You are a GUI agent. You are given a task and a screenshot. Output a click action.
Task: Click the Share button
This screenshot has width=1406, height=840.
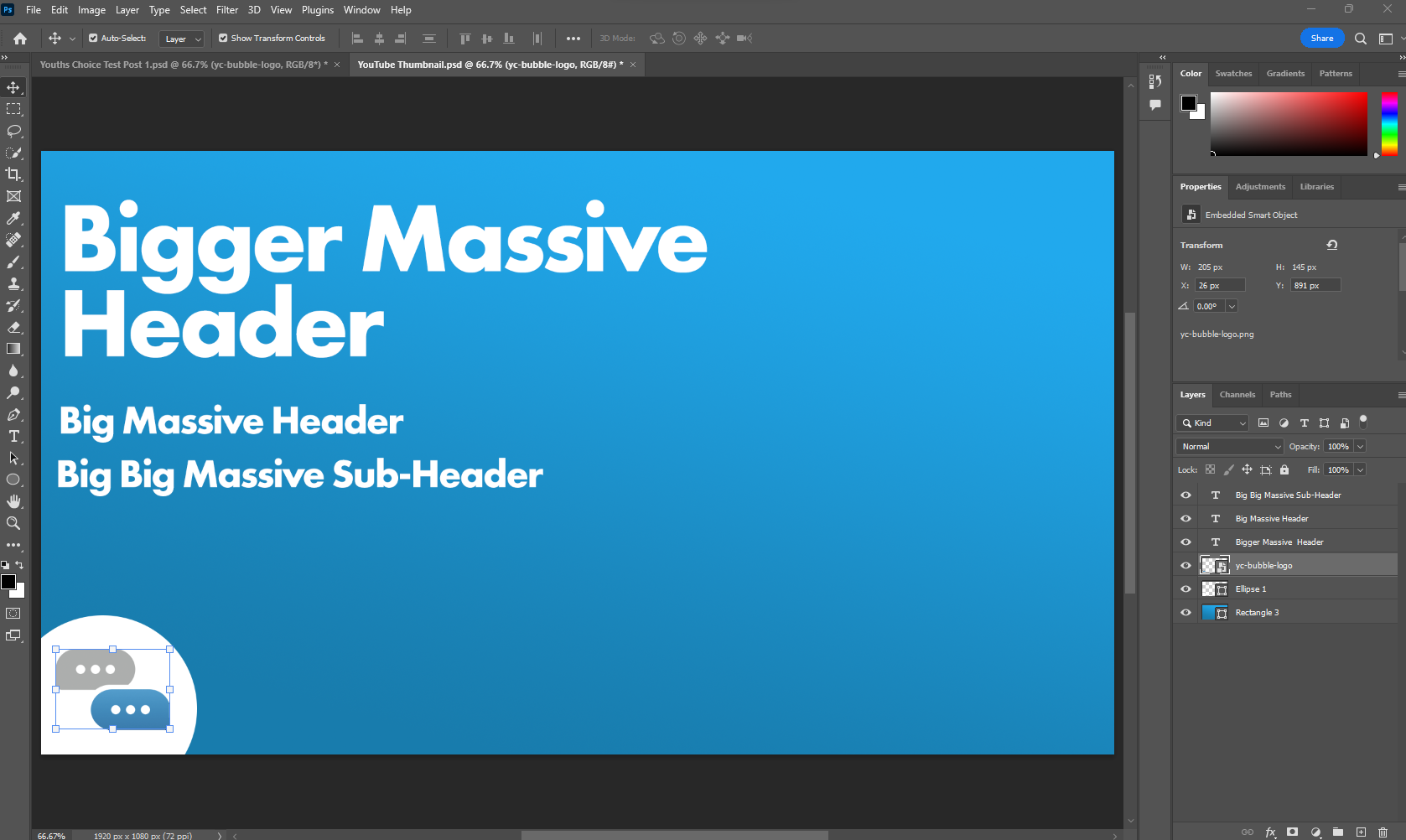[1321, 39]
